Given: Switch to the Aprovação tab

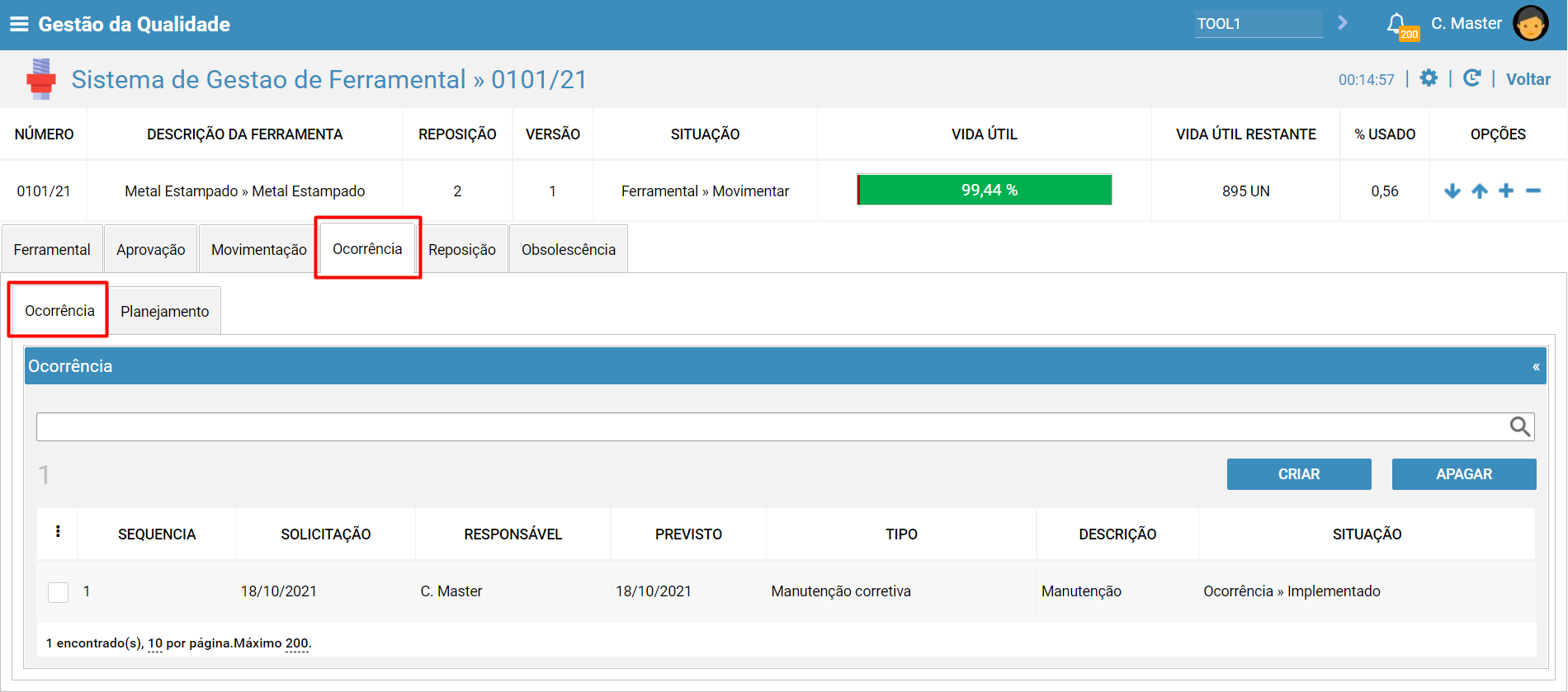Looking at the screenshot, I should pyautogui.click(x=151, y=249).
